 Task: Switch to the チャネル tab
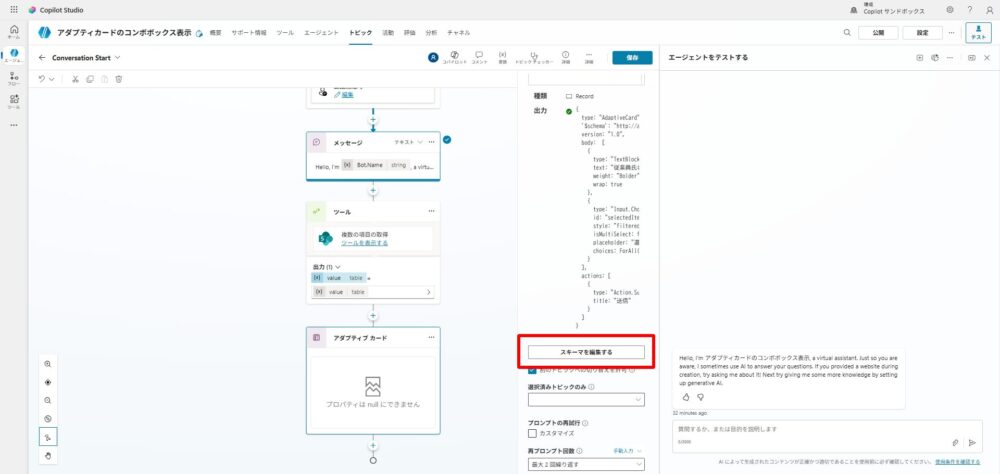pyautogui.click(x=459, y=33)
